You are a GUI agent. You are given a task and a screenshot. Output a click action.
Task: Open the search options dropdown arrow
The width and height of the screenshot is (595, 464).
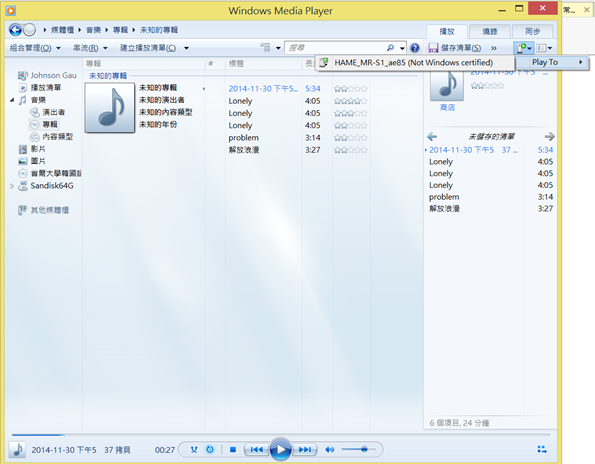click(x=402, y=48)
